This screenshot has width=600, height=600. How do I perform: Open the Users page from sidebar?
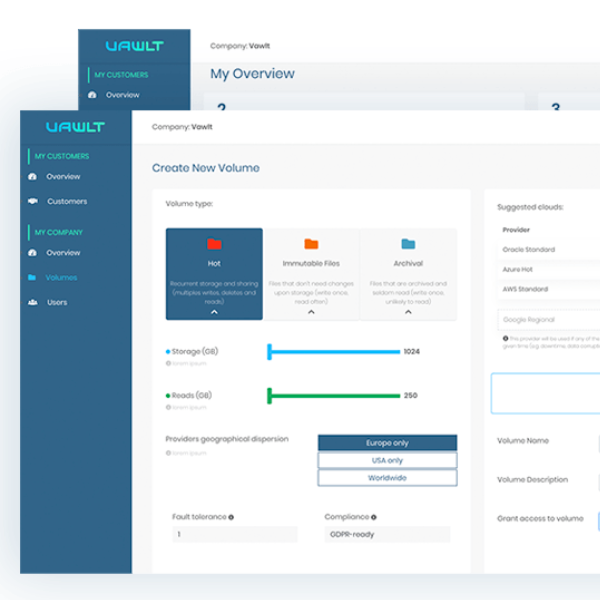(57, 302)
